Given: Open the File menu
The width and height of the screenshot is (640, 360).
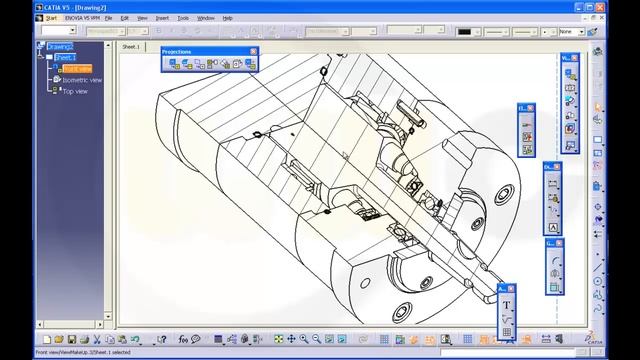Looking at the screenshot, I should [109, 18].
